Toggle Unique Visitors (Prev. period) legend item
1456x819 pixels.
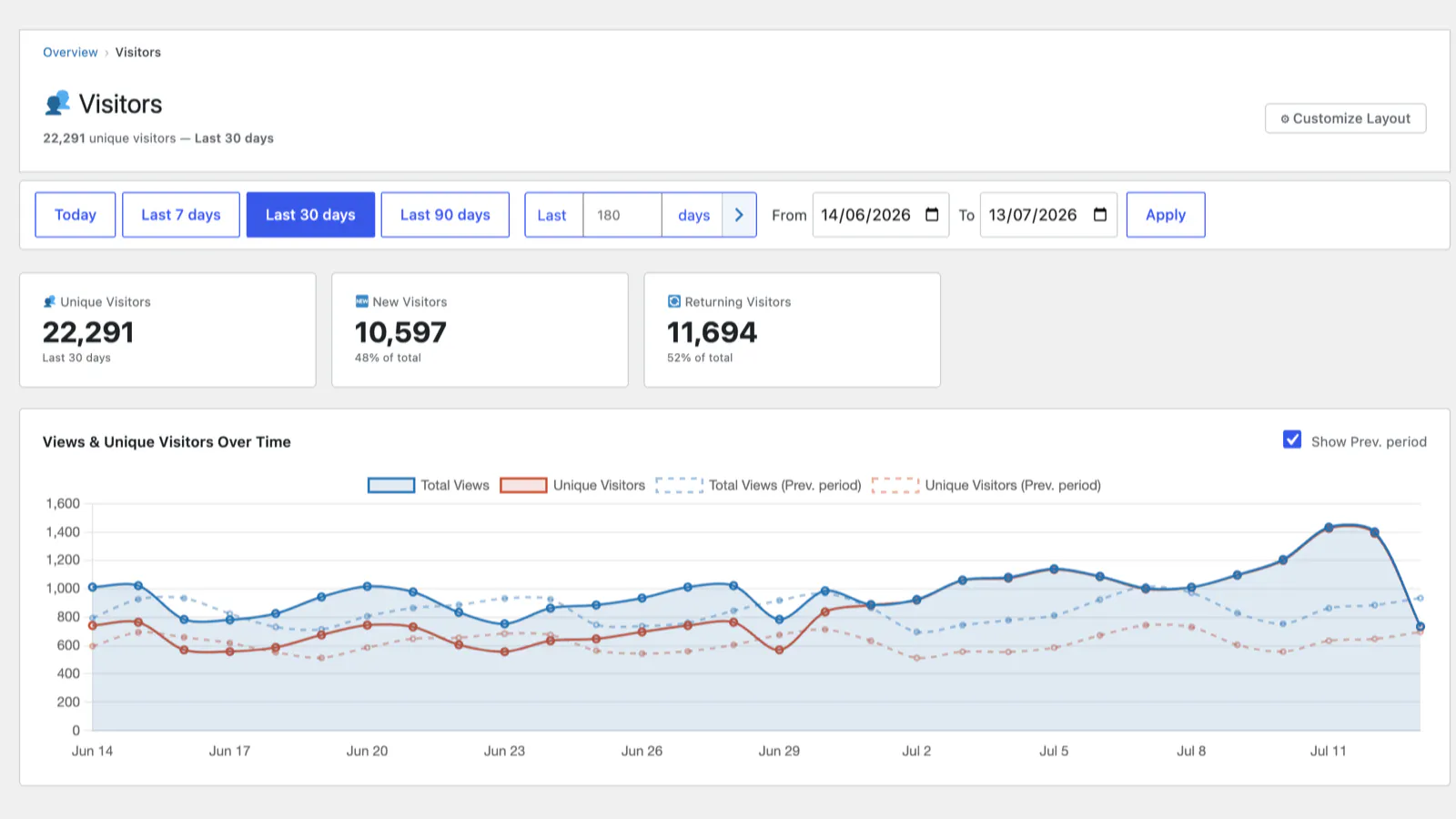click(986, 485)
